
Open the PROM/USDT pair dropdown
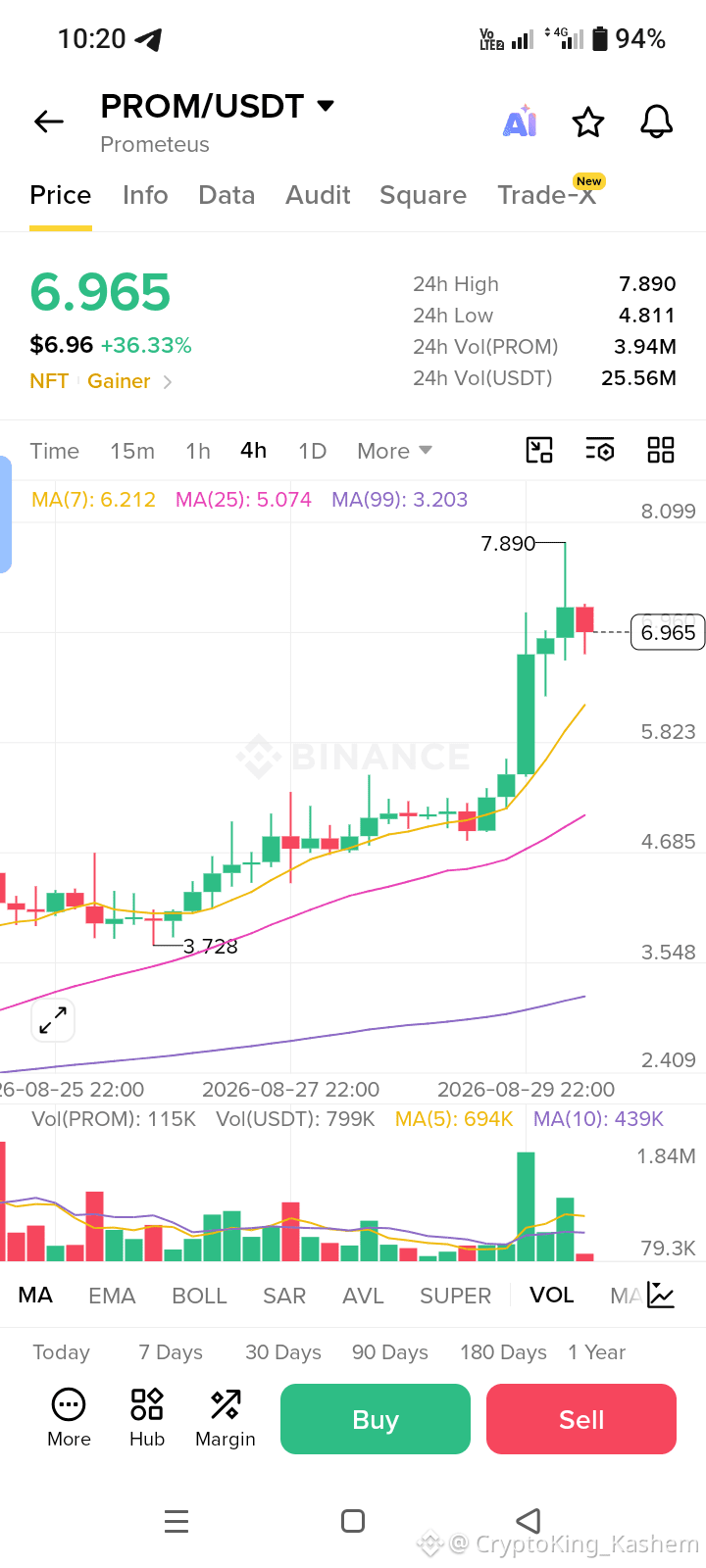point(327,106)
